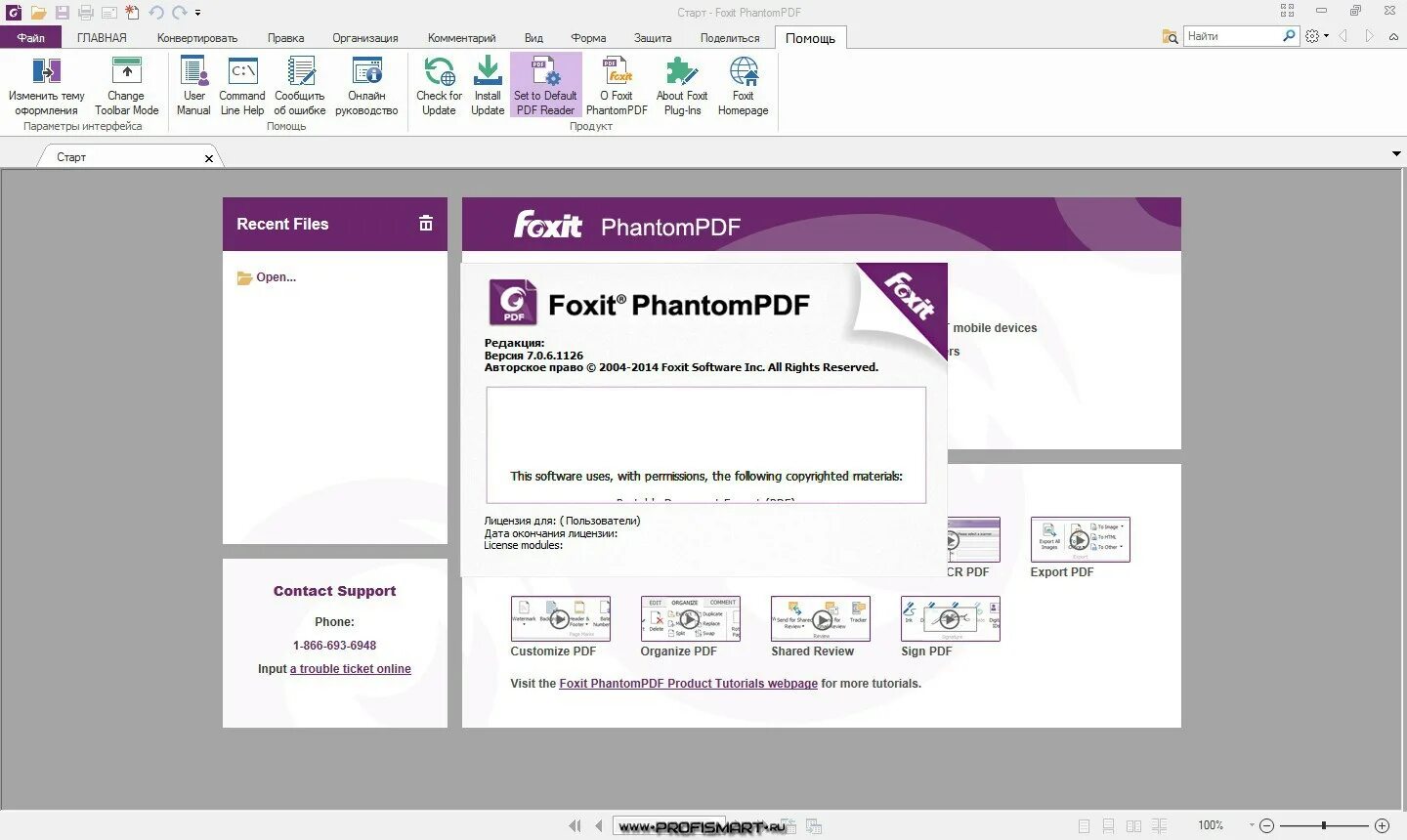Click the zoom out minus button
The width and height of the screenshot is (1407, 840).
pyautogui.click(x=1266, y=826)
